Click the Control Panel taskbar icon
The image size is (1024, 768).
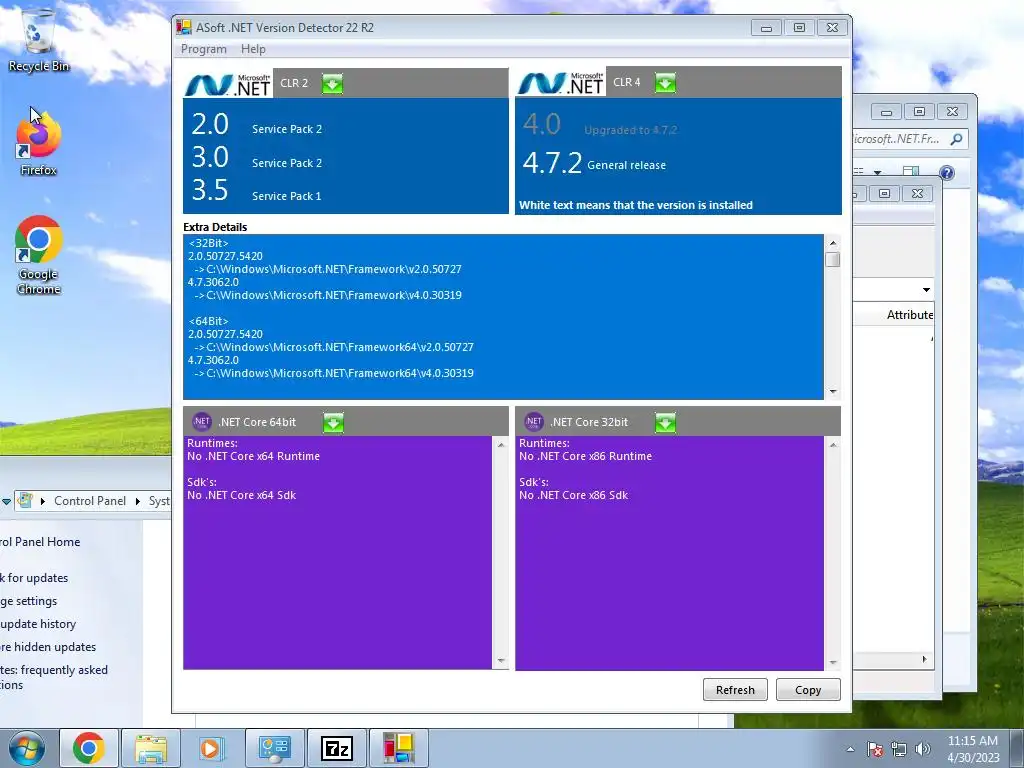(x=274, y=748)
